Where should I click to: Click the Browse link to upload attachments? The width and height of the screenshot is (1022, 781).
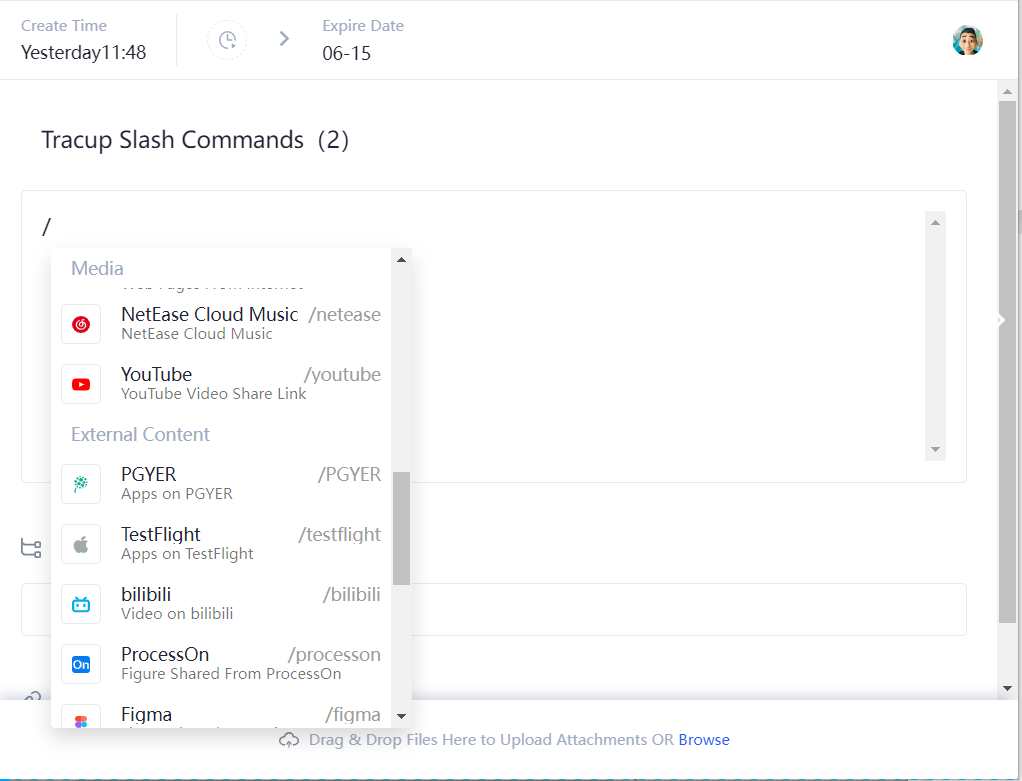click(704, 740)
